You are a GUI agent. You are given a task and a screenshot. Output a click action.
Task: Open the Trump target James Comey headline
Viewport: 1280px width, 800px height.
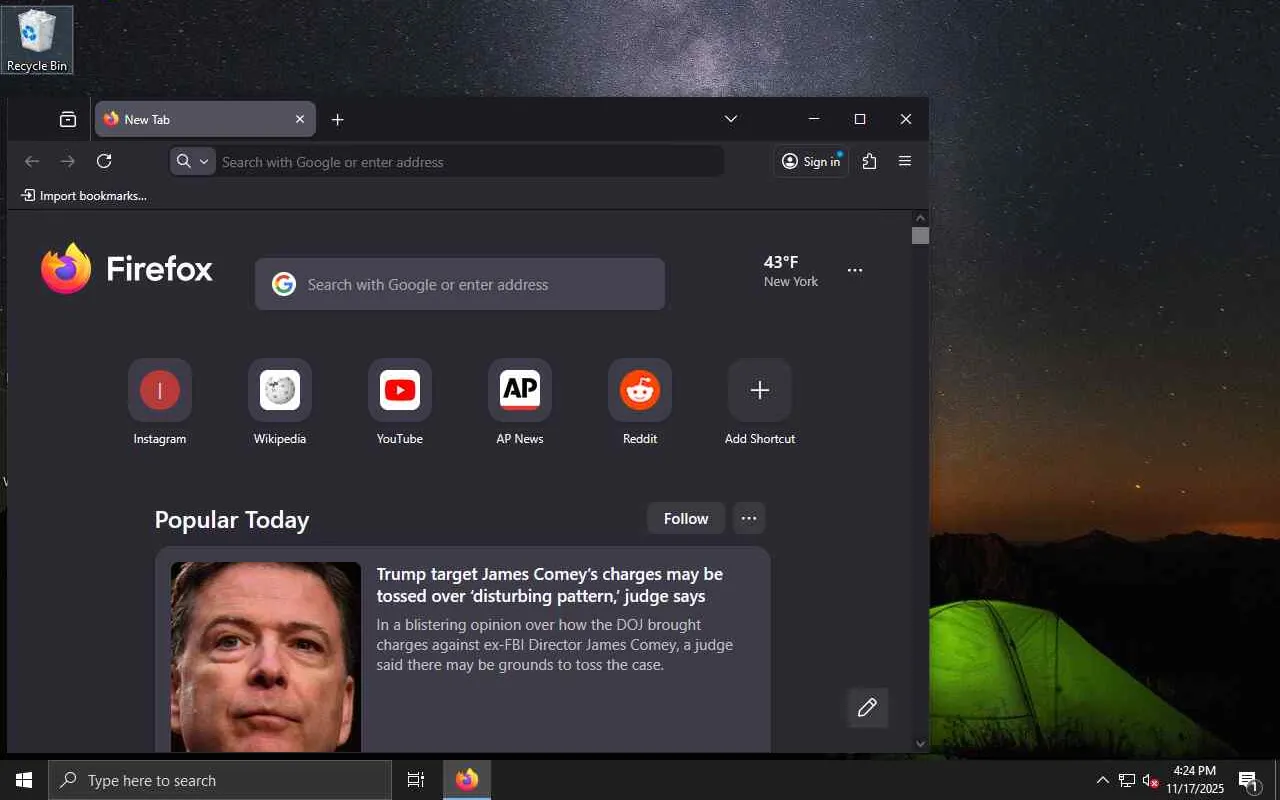550,585
